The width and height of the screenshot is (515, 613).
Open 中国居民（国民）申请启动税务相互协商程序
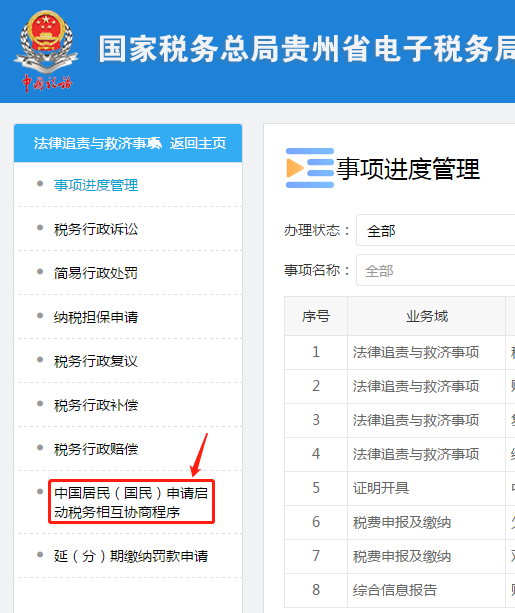131,502
